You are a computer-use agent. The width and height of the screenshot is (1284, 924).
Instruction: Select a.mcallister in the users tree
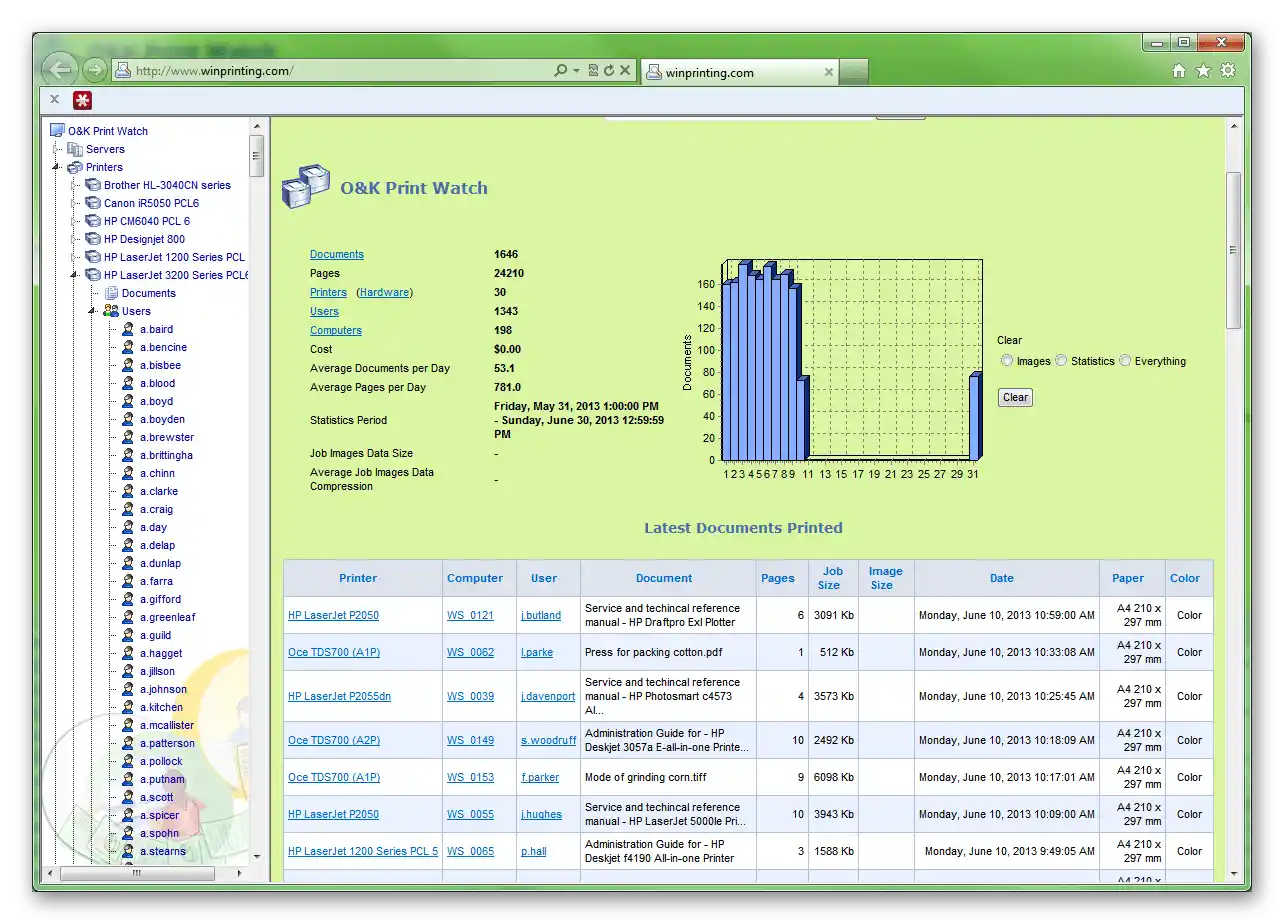167,725
